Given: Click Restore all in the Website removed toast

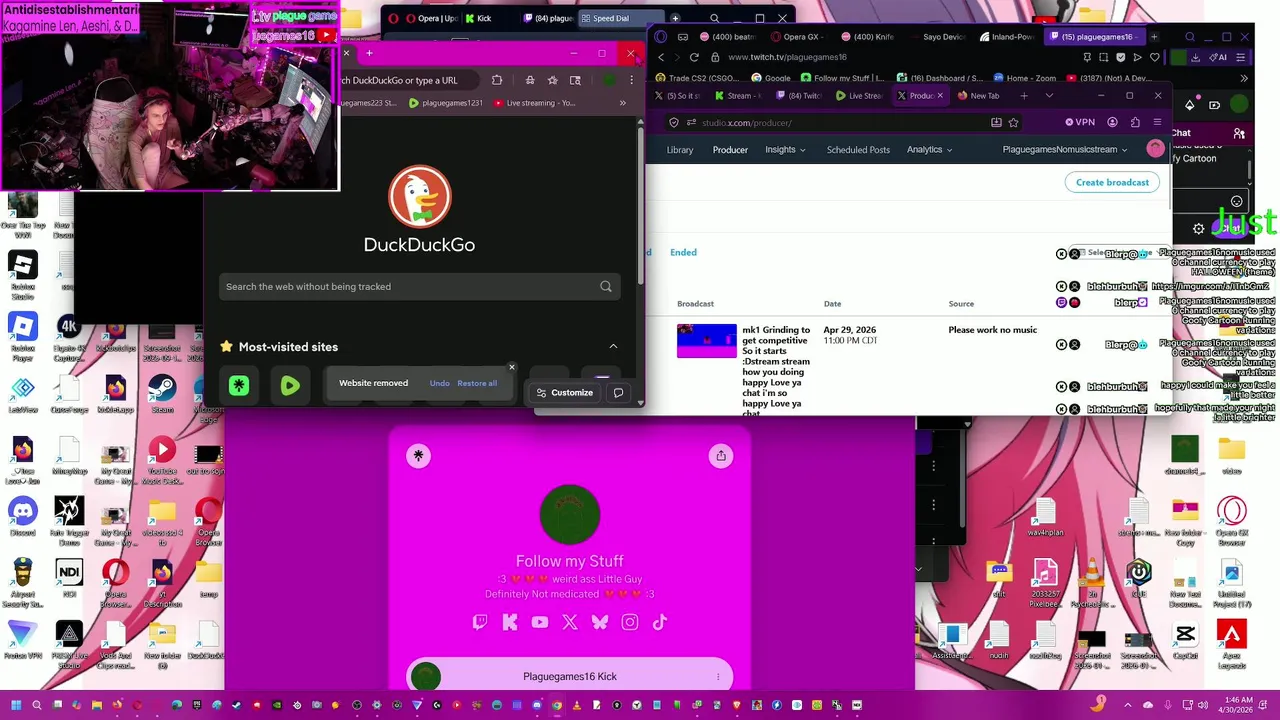Looking at the screenshot, I should (x=477, y=383).
